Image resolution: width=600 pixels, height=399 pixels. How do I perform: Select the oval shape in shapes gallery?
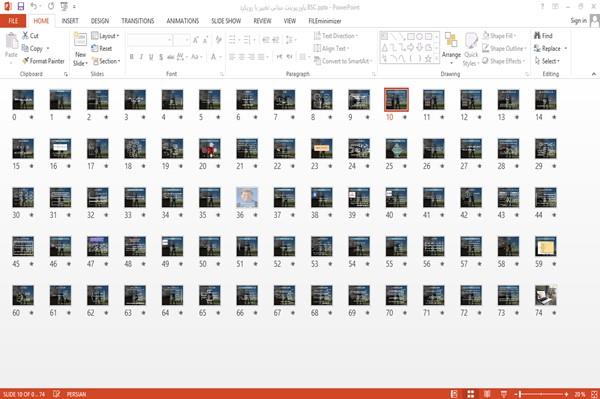[420, 37]
